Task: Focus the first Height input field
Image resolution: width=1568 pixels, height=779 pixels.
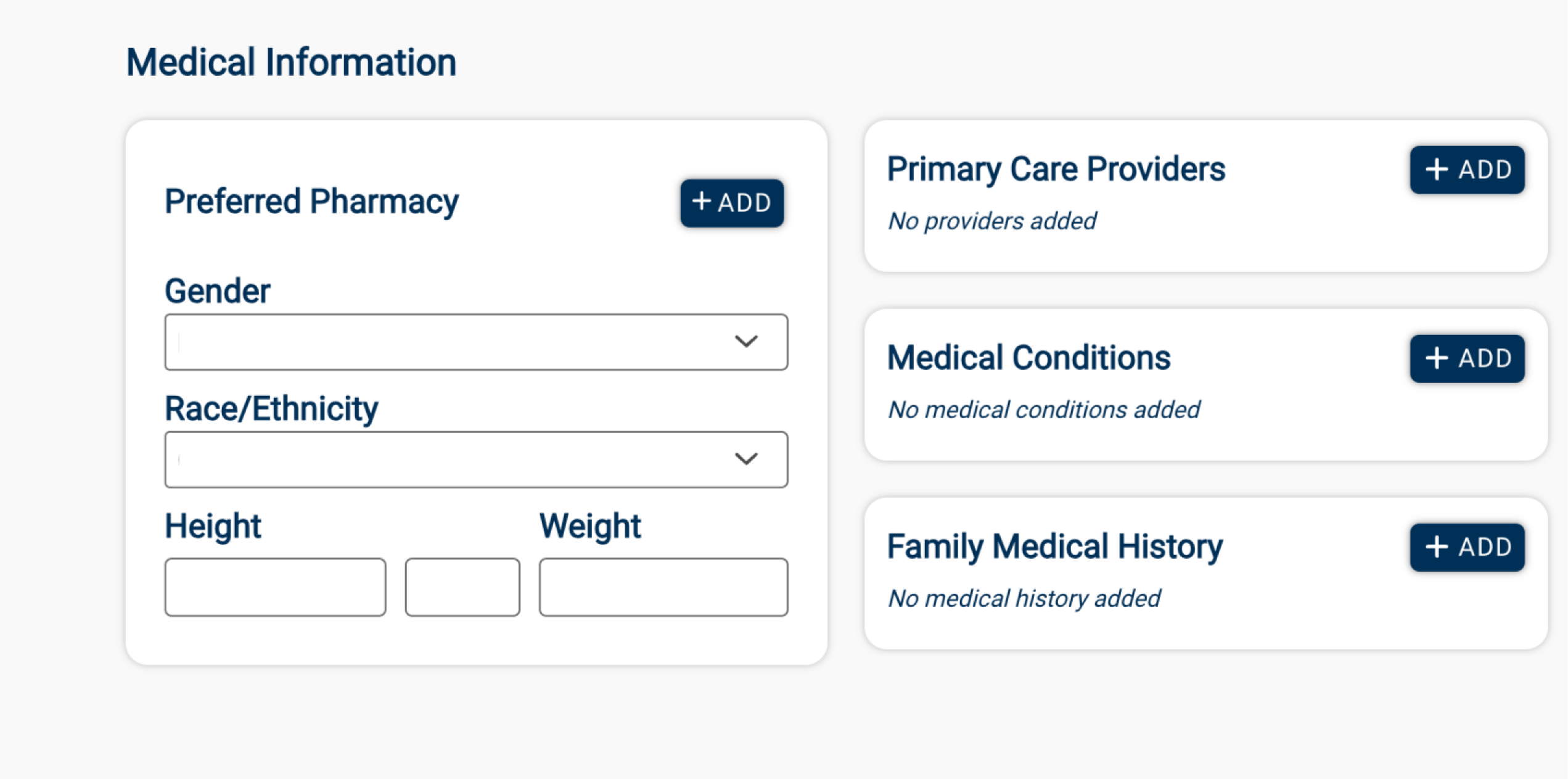Action: coord(275,587)
